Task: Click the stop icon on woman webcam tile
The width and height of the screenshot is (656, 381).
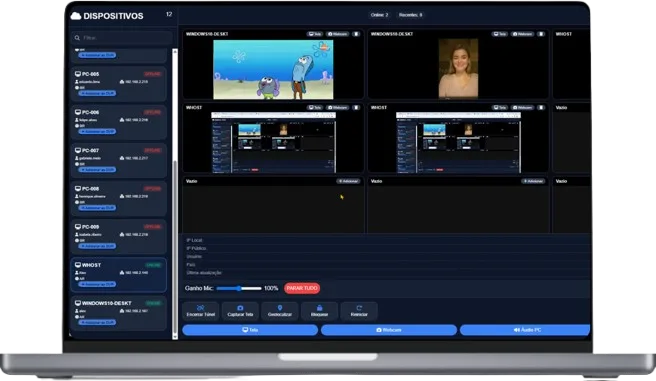Action: (x=541, y=34)
